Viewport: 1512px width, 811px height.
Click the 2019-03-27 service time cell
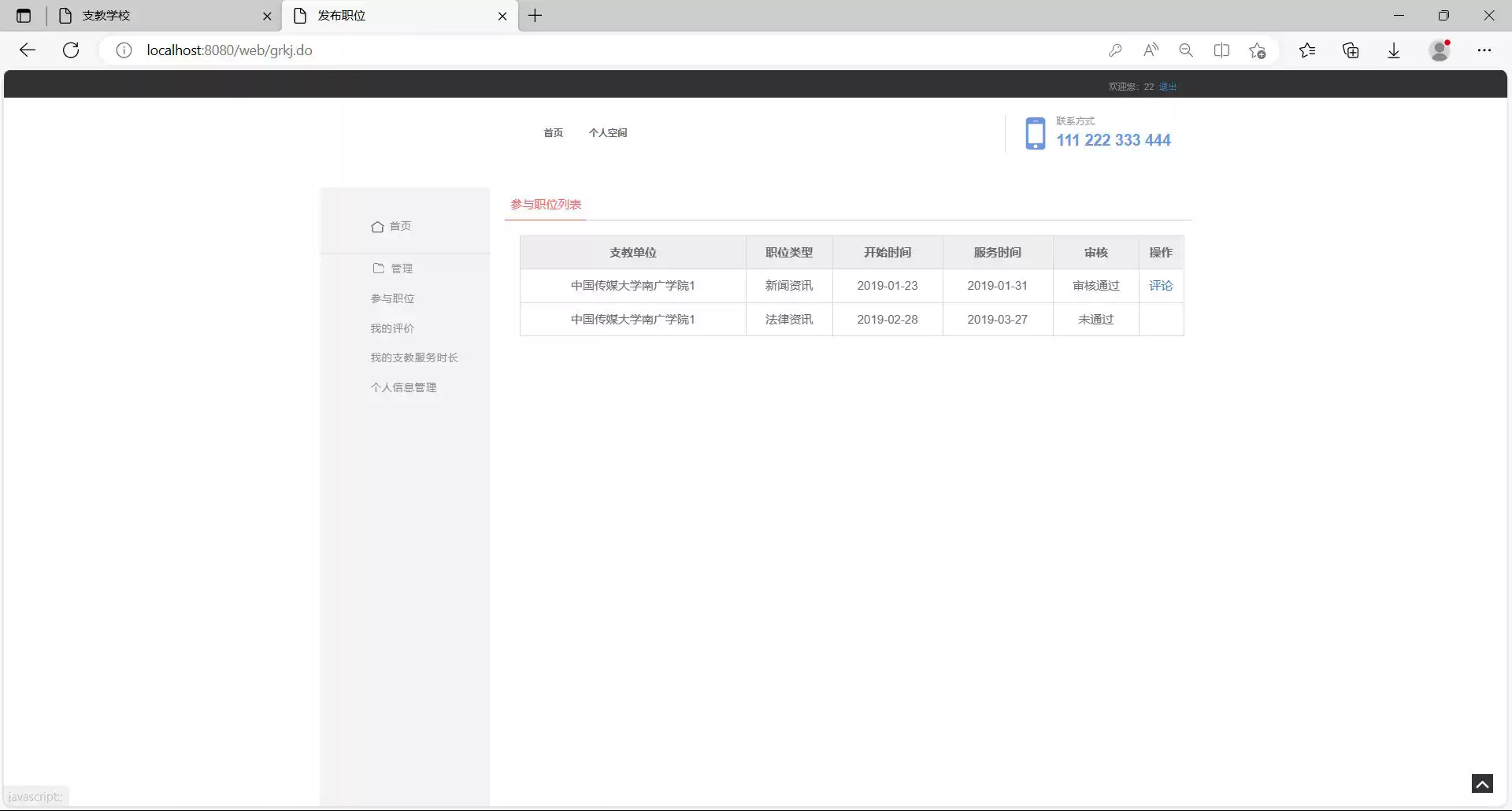998,320
